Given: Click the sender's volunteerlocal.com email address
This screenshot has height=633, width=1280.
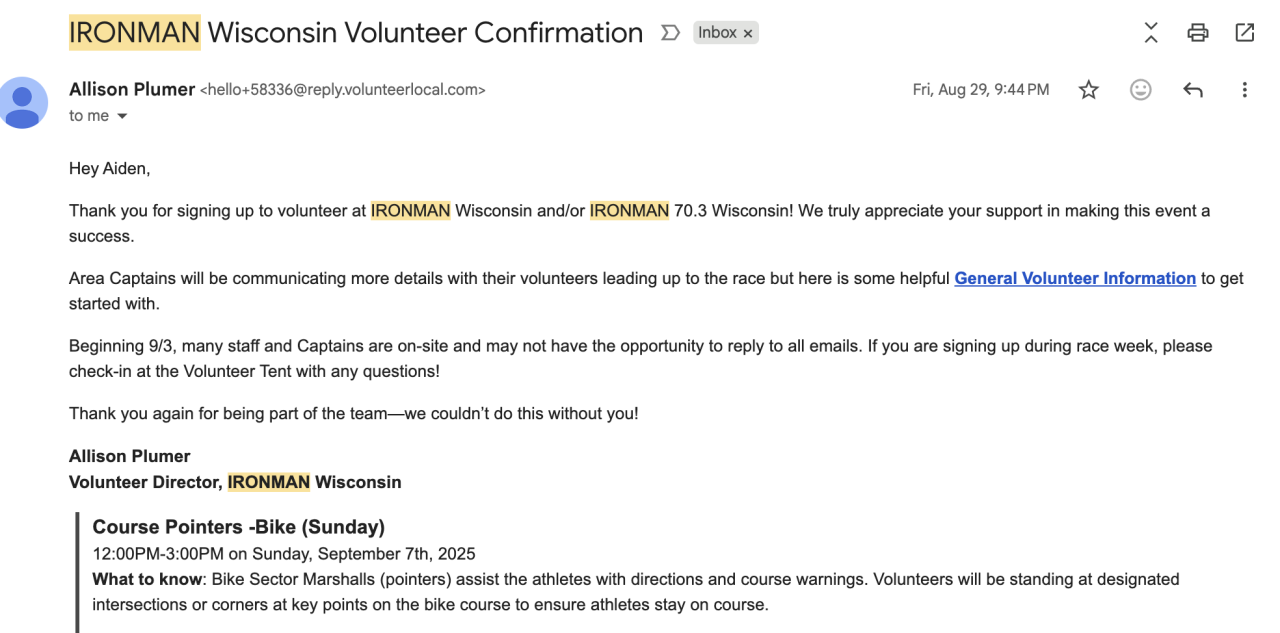Looking at the screenshot, I should (x=343, y=90).
